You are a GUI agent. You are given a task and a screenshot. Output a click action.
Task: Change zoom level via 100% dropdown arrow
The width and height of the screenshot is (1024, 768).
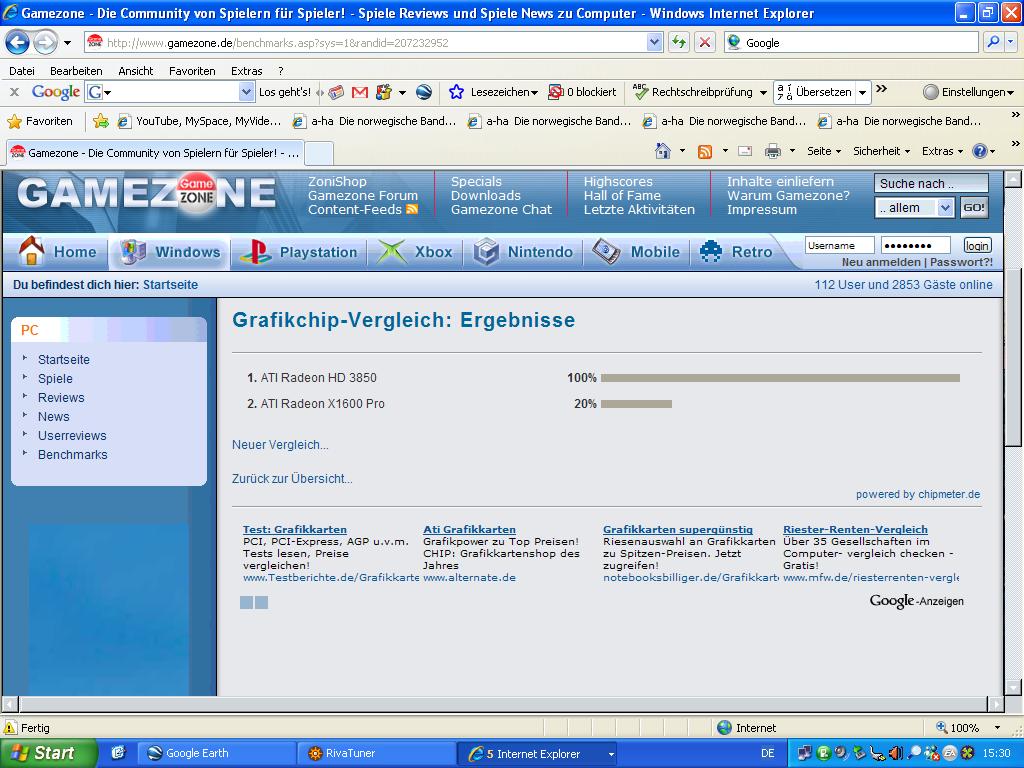pos(997,728)
